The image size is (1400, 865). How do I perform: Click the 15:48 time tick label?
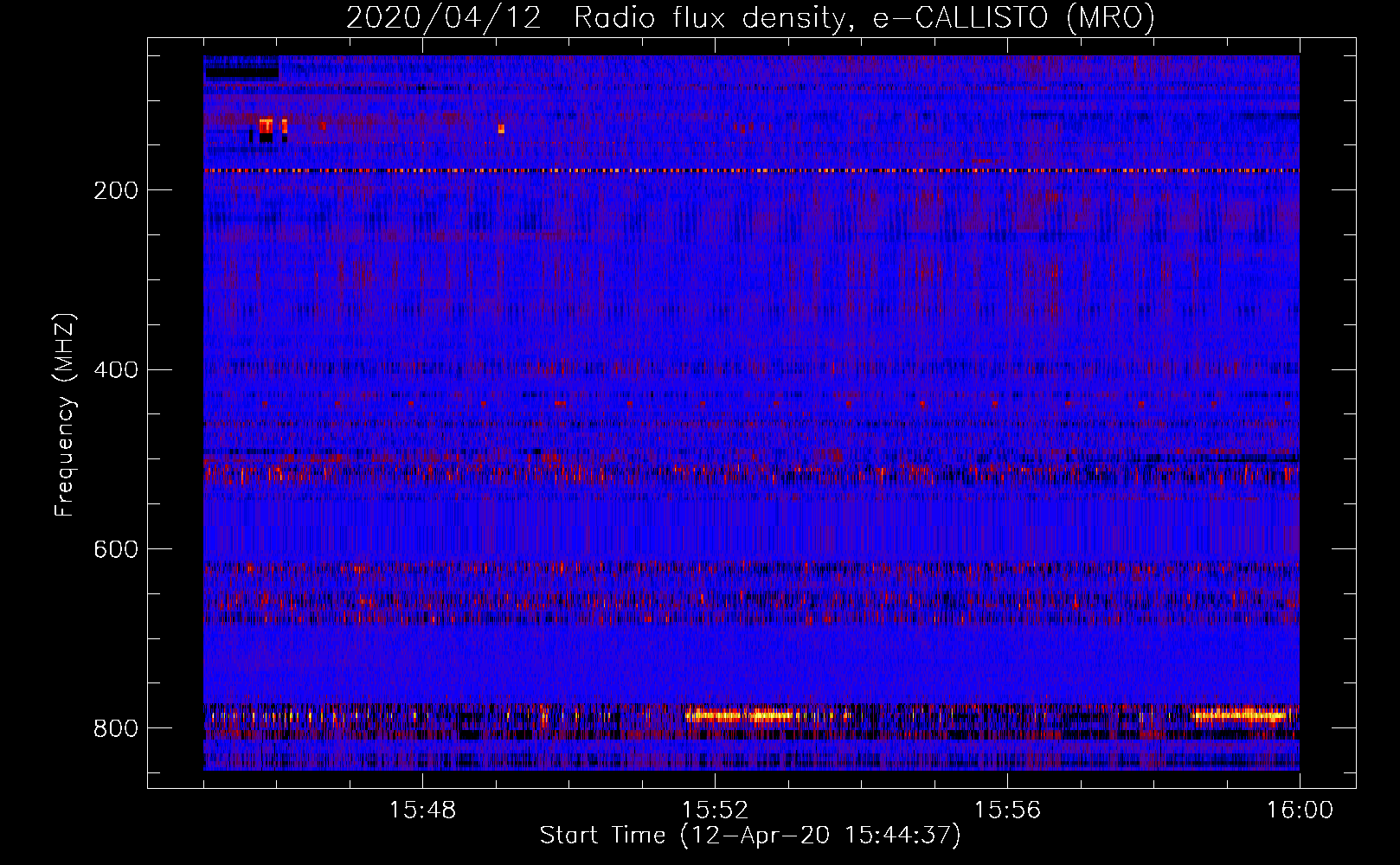point(422,811)
